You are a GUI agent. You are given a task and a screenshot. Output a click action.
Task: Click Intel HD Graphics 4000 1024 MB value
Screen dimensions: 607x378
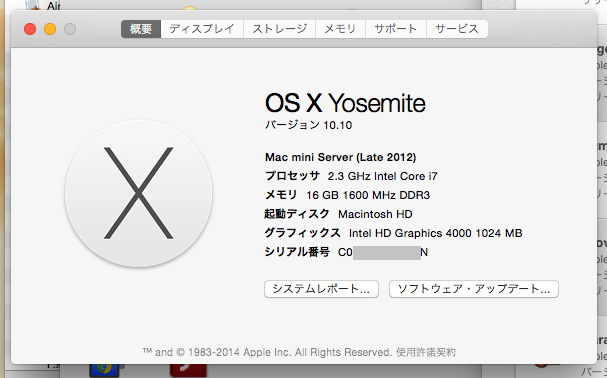coord(436,233)
